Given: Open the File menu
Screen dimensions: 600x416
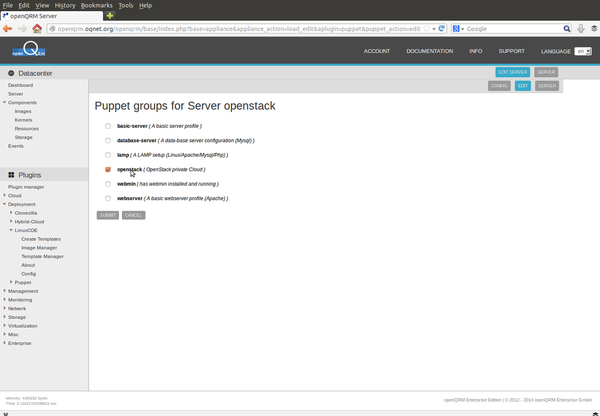Looking at the screenshot, I should (x=8, y=5).
